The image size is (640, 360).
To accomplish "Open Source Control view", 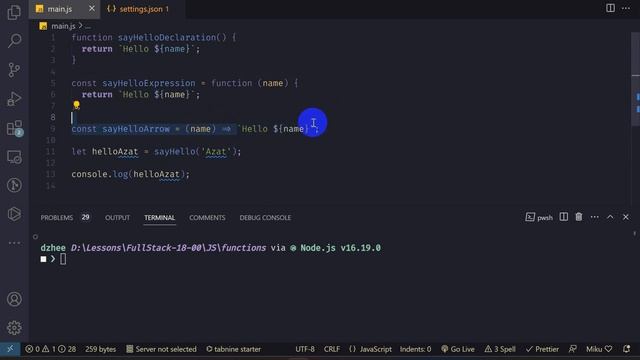I will (x=14, y=70).
